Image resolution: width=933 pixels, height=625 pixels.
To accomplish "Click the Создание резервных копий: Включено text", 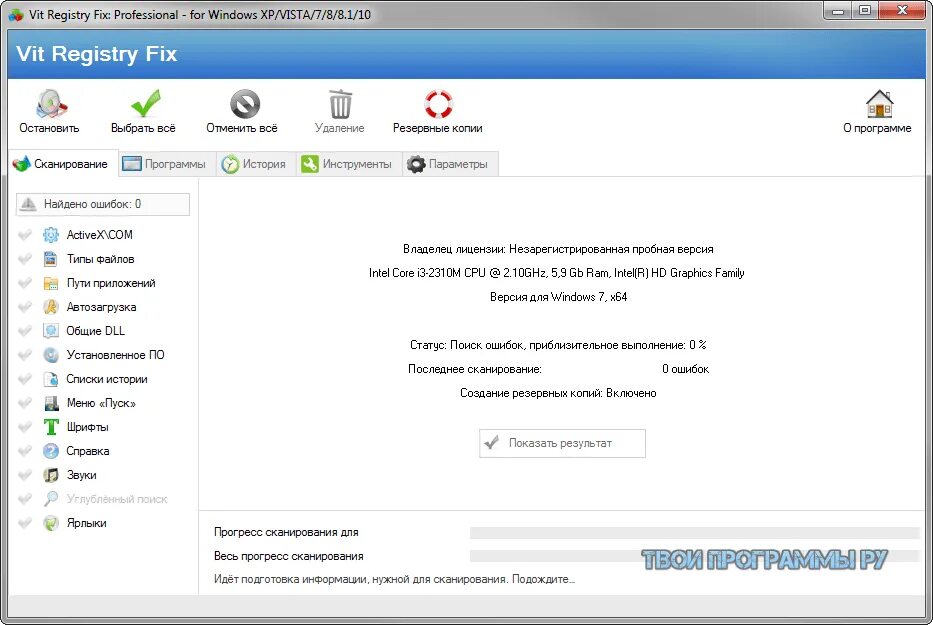I will 558,393.
